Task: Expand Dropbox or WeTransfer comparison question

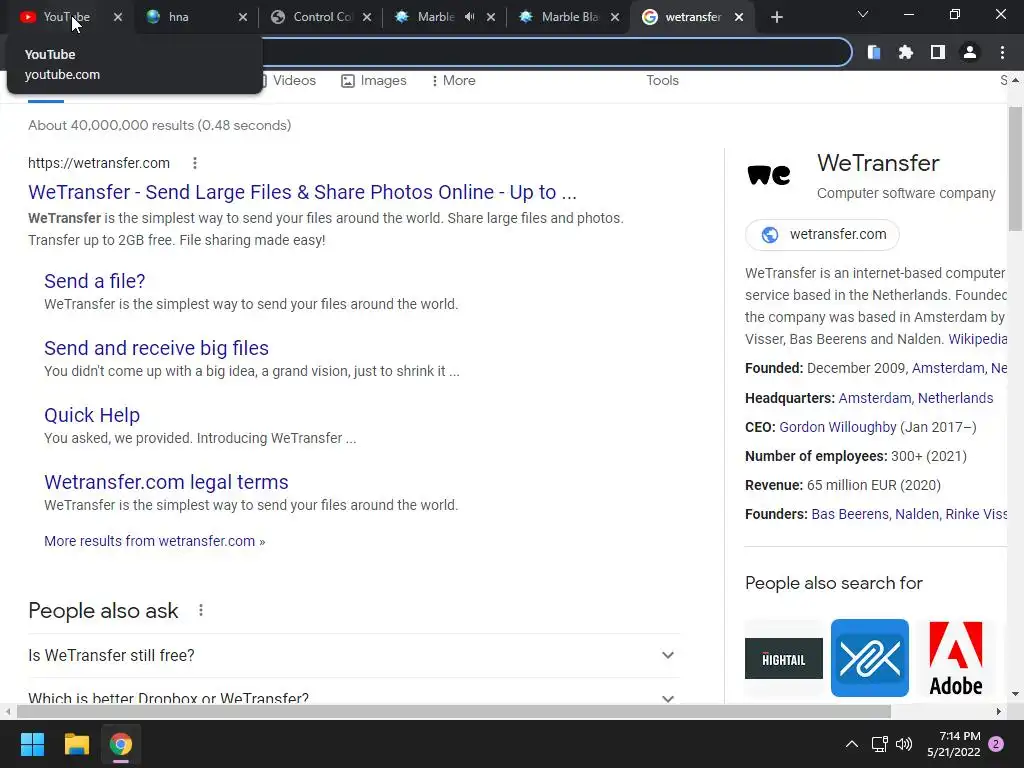Action: (x=353, y=696)
